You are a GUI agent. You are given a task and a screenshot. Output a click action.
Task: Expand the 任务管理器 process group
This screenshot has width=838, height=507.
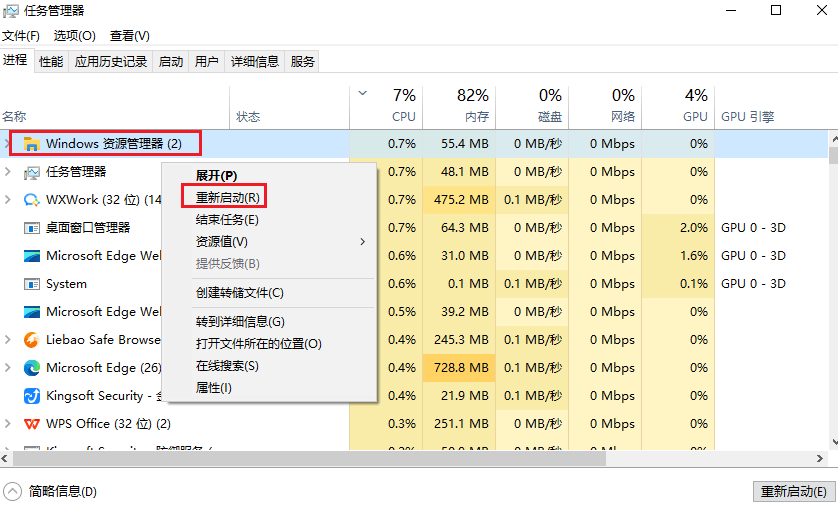point(7,171)
